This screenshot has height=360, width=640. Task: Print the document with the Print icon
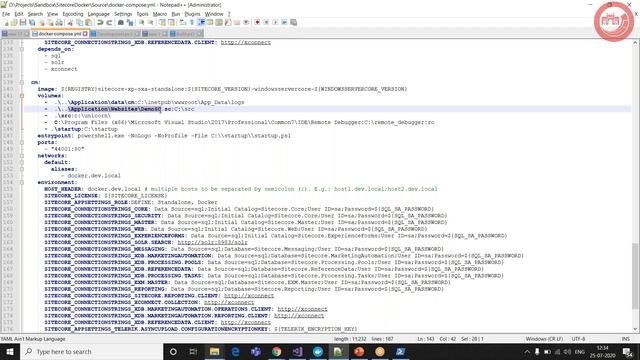click(x=59, y=22)
